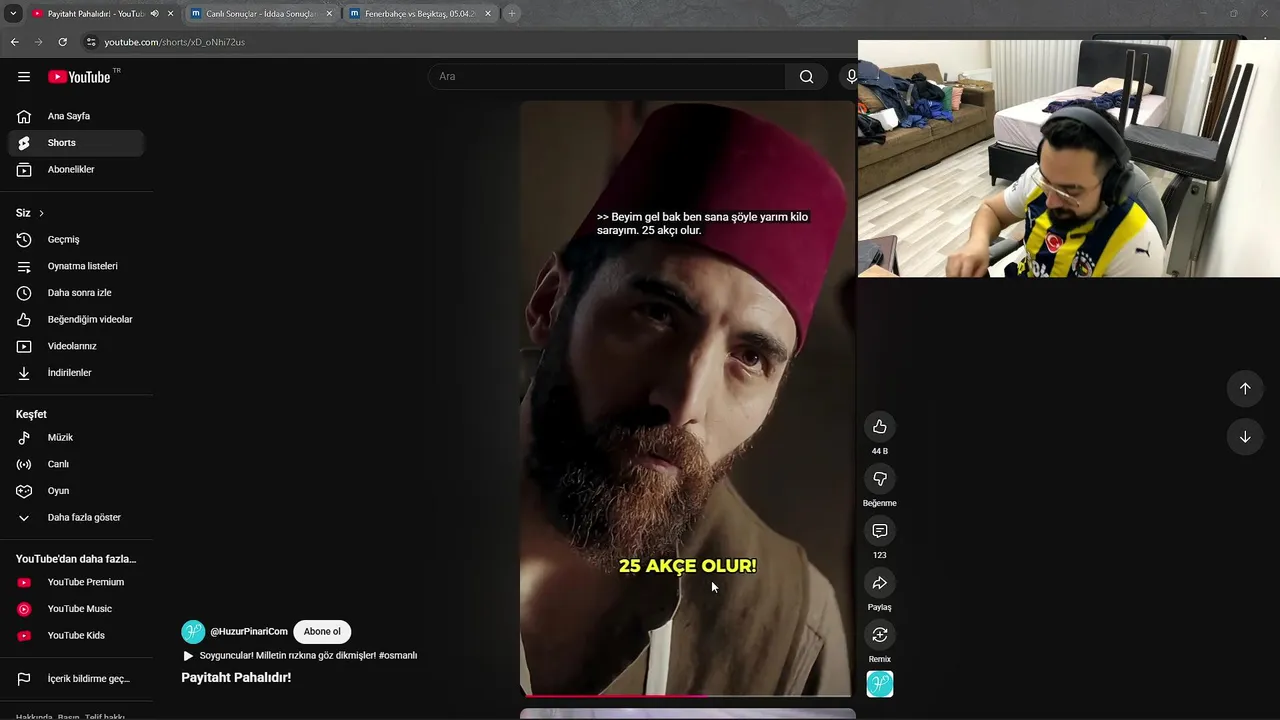Viewport: 1280px width, 720px height.
Task: Close the Fenerbahçe vs Beşiktaş tab
Action: point(488,14)
